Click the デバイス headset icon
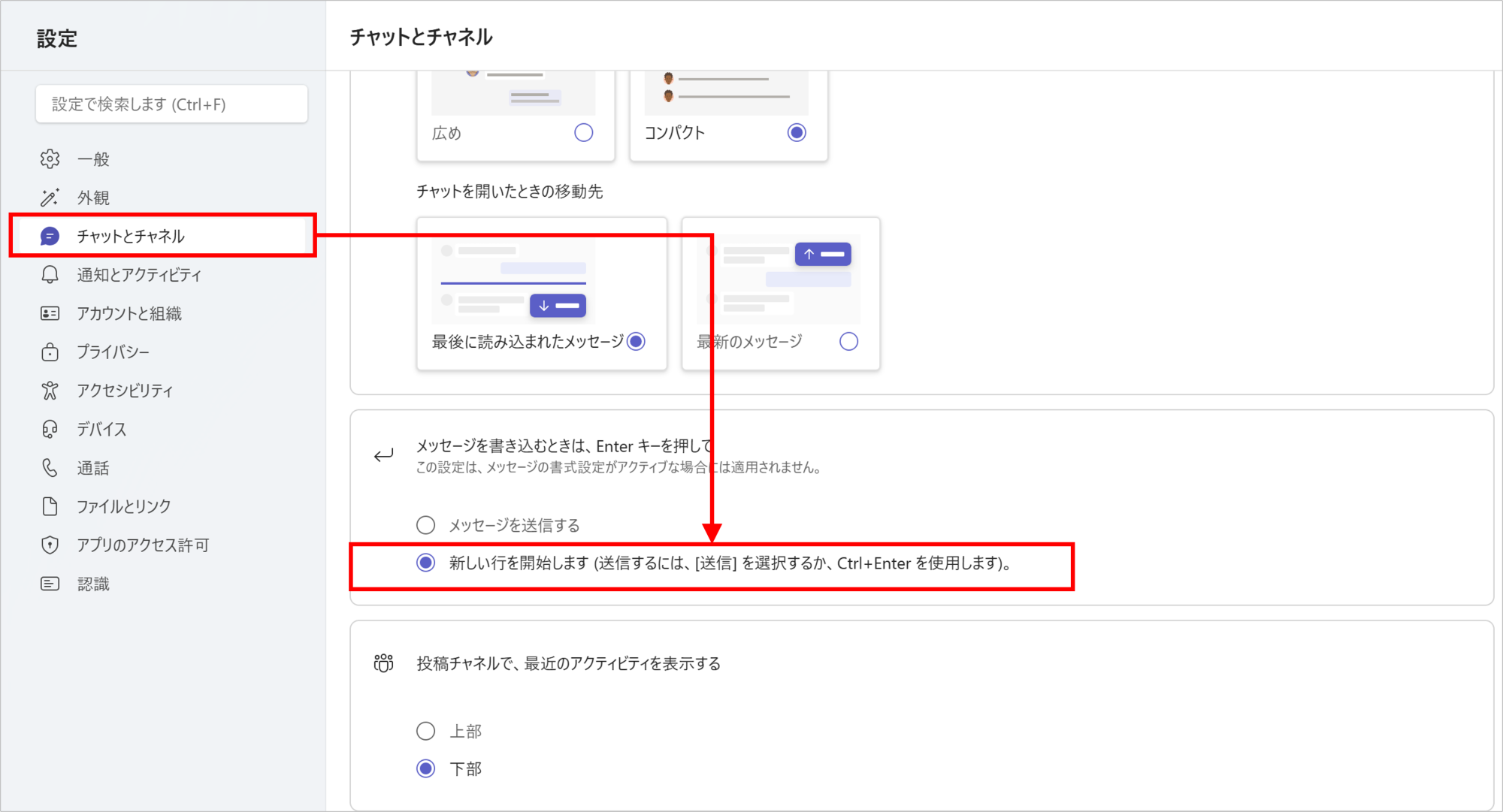The image size is (1503, 812). coord(50,429)
